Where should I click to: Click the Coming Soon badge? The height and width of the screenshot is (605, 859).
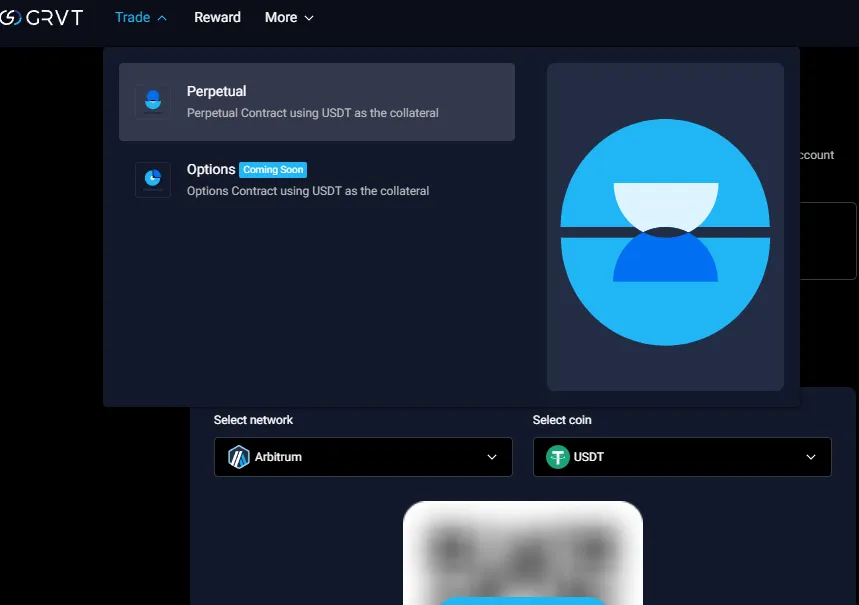point(273,170)
